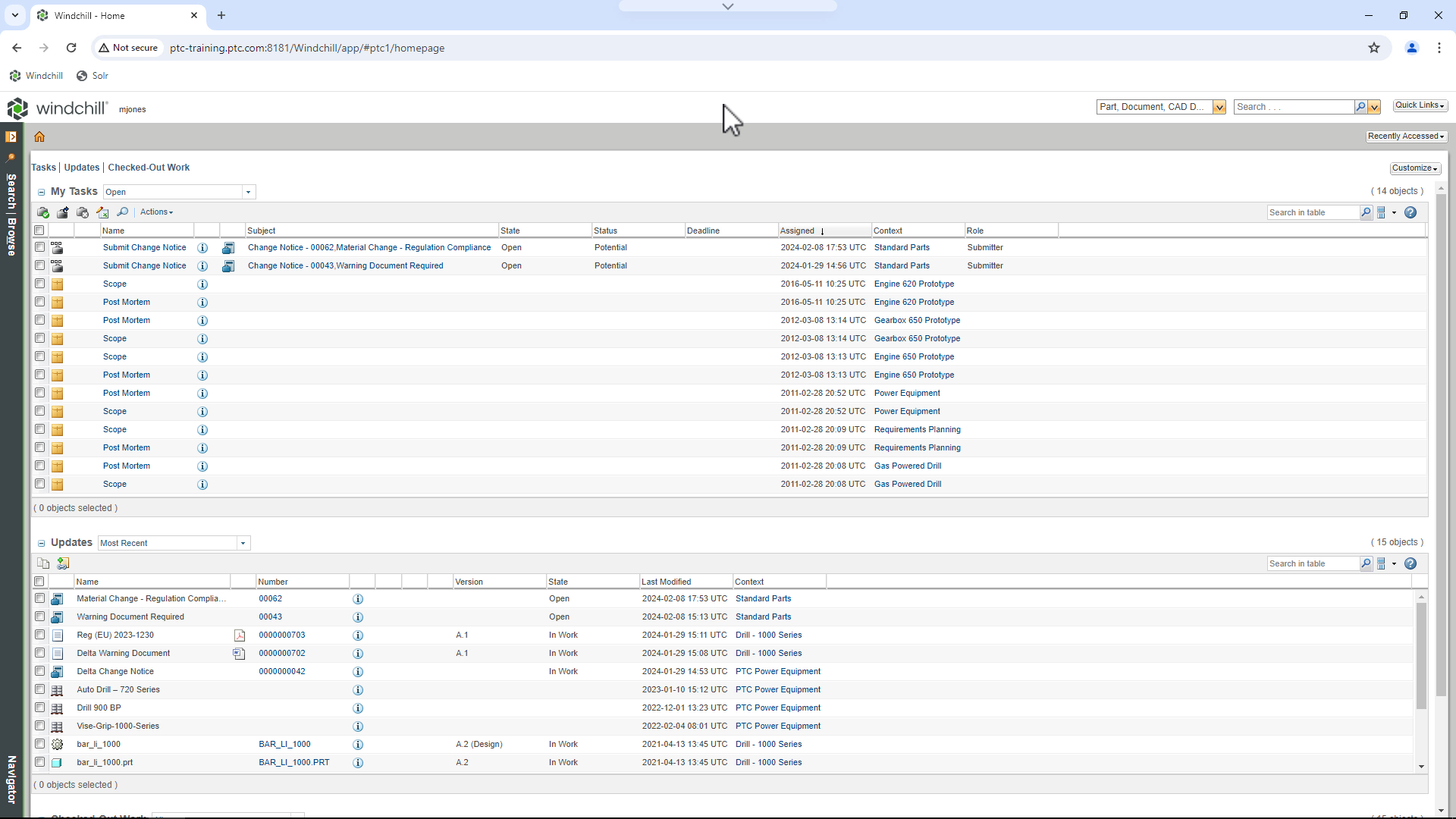Open the My Tasks 'Open' filter dropdown

point(248,193)
